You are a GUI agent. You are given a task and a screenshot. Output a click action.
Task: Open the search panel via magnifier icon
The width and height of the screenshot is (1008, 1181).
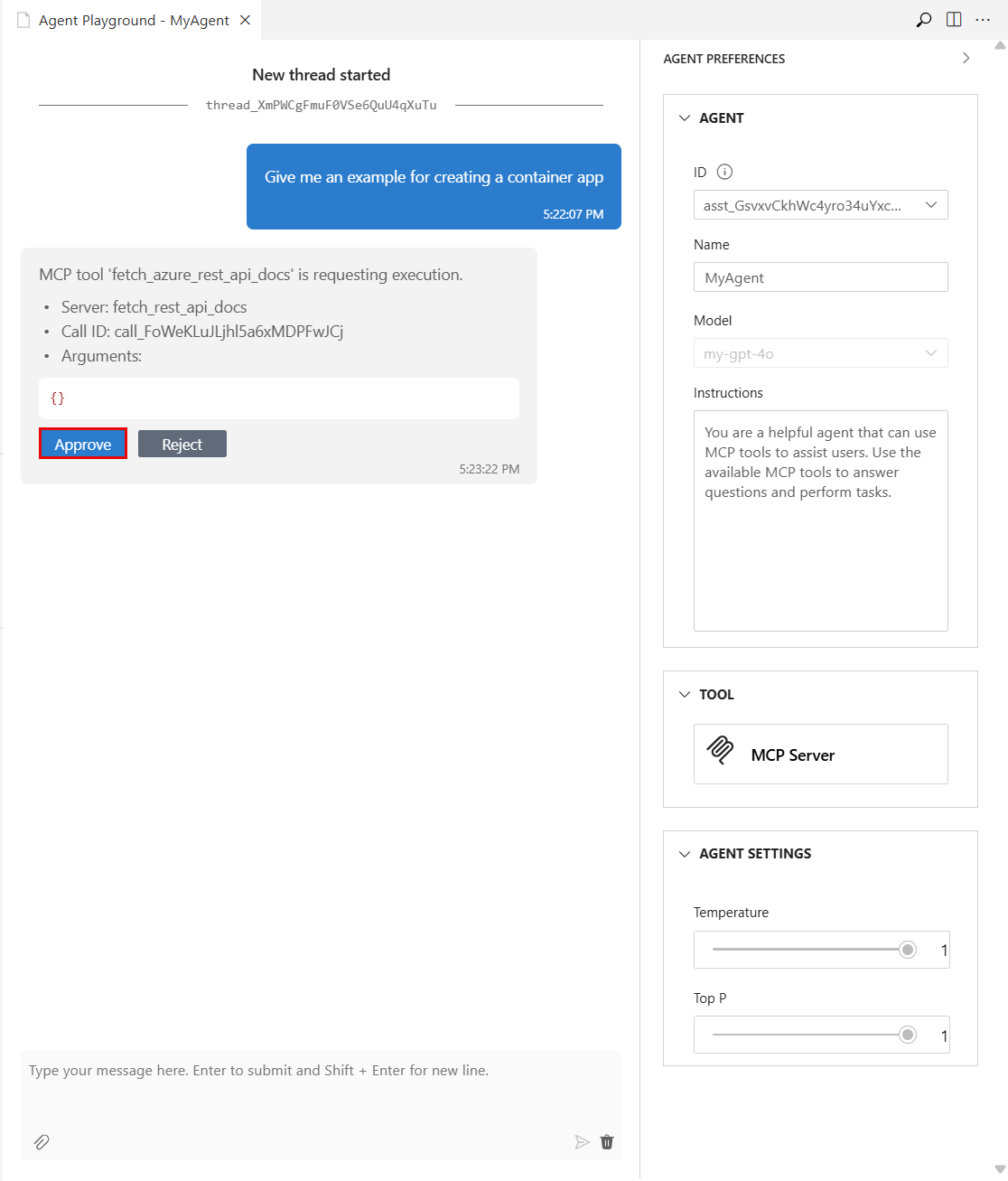923,19
